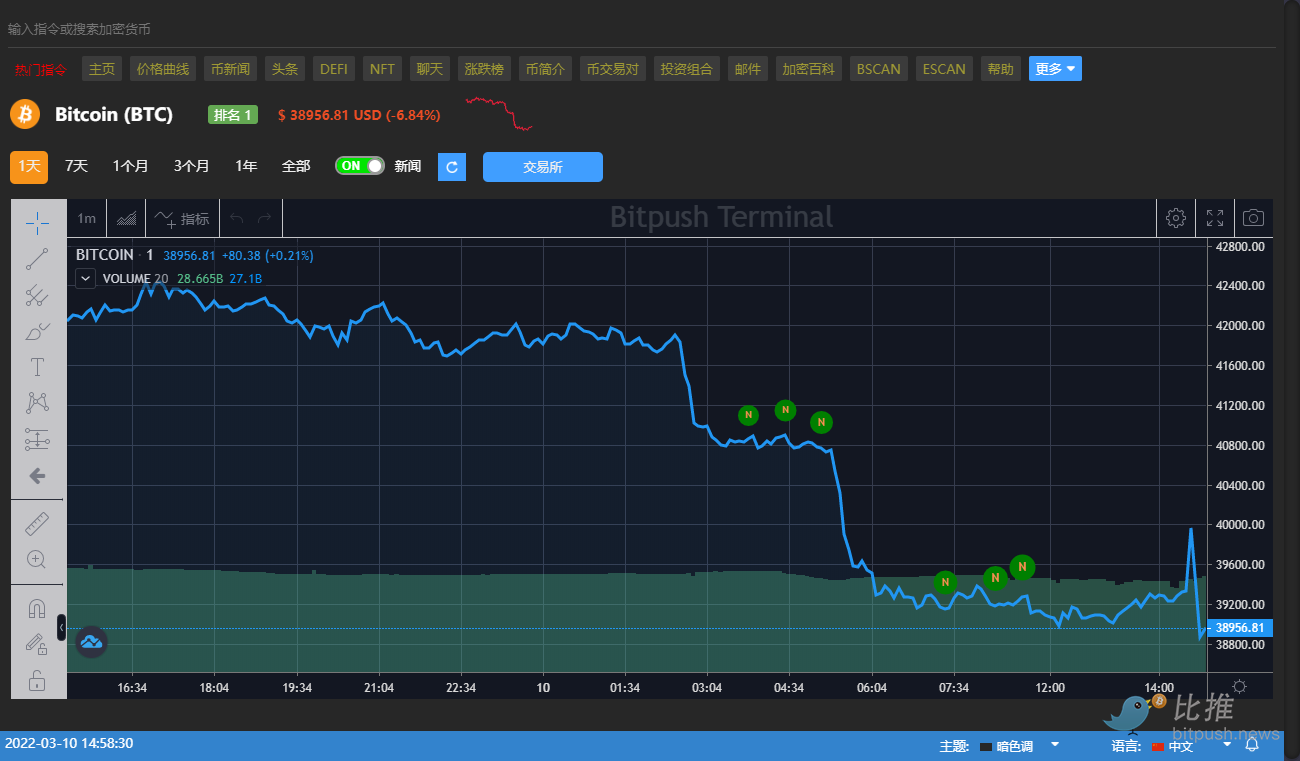Select the 全部 time range tab
1300x761 pixels.
click(296, 167)
